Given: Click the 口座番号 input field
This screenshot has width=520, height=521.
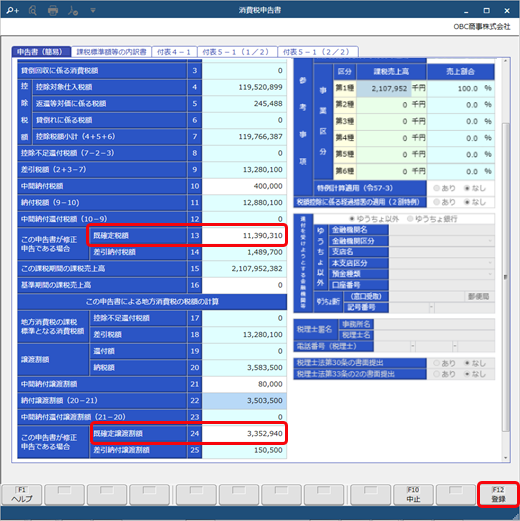Looking at the screenshot, I should pyautogui.click(x=442, y=285).
